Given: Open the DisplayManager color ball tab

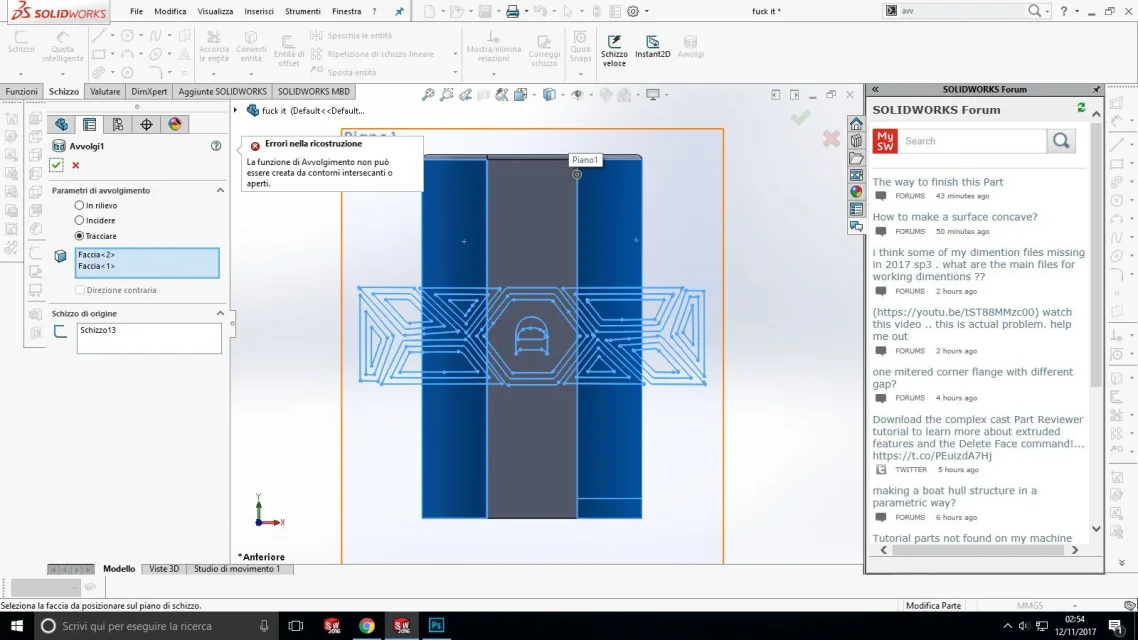Looking at the screenshot, I should (175, 125).
